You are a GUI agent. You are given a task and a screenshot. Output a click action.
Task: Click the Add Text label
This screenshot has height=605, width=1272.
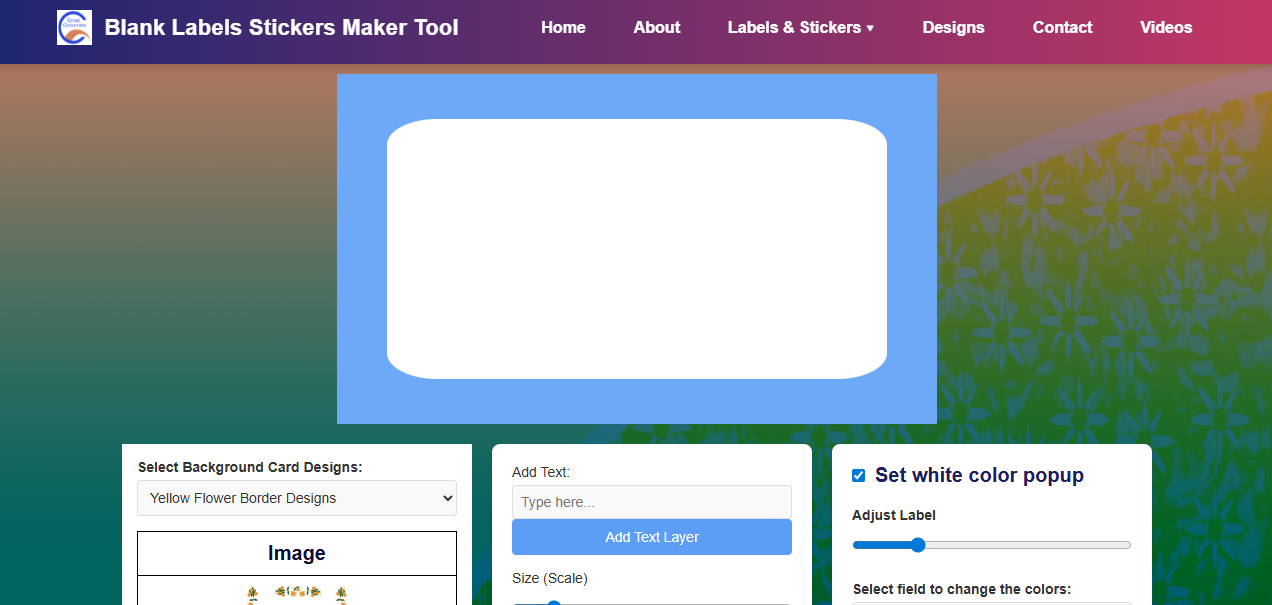pyautogui.click(x=541, y=472)
